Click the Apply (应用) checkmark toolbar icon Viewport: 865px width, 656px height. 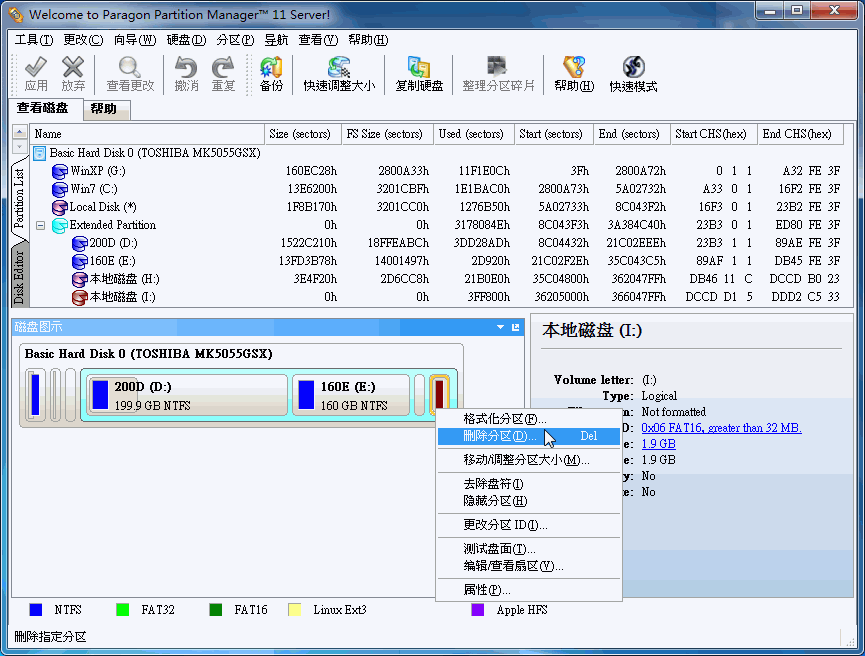pyautogui.click(x=36, y=68)
